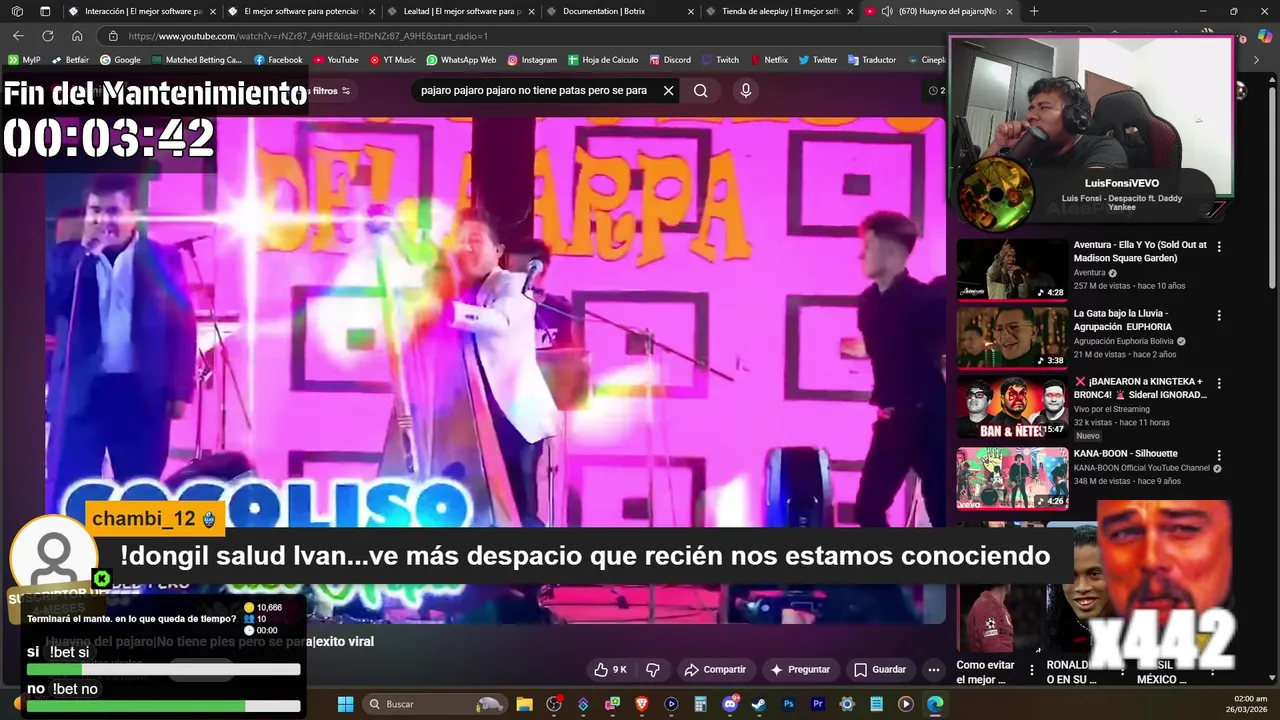
Task: Open Steam from the taskbar
Action: coord(759,704)
